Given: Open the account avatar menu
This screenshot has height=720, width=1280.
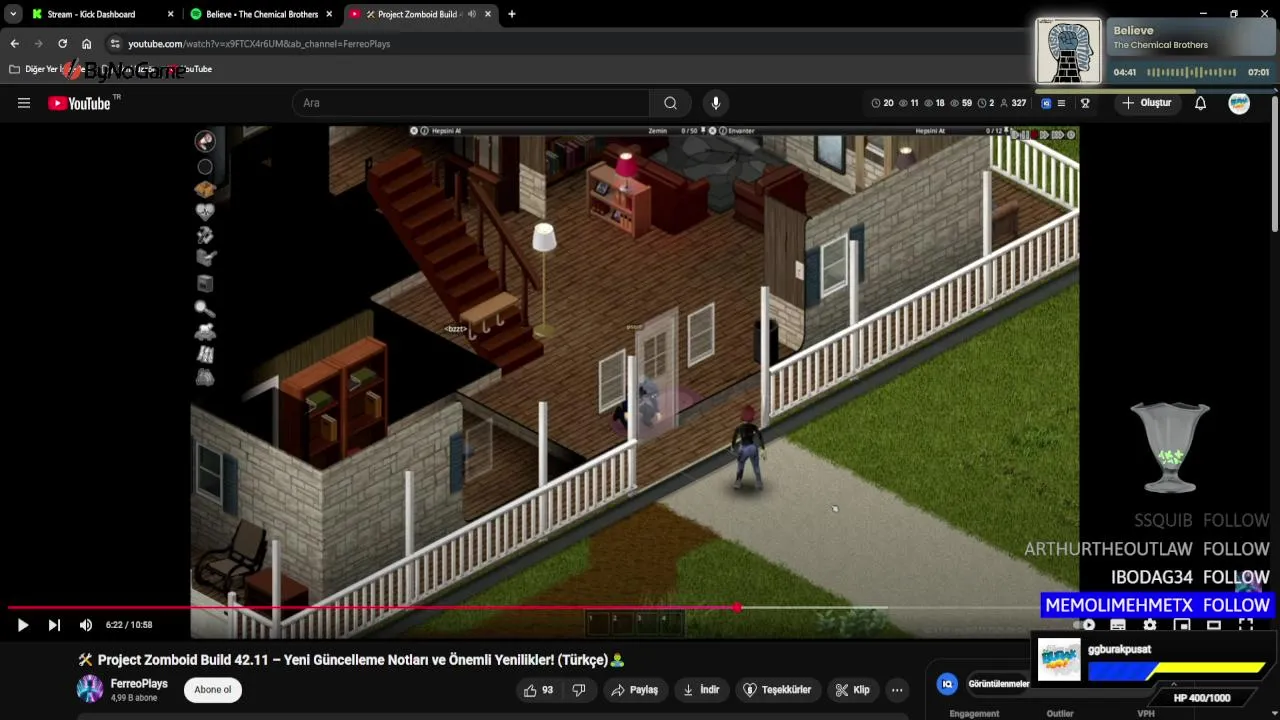Looking at the screenshot, I should pyautogui.click(x=1239, y=103).
